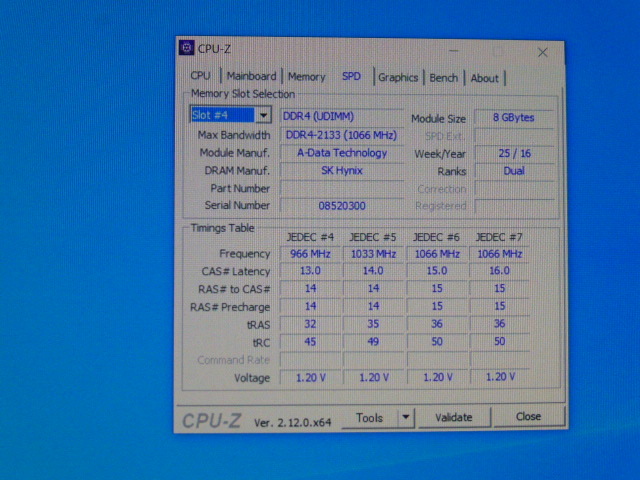Click the 25 / 16 Week/Year value
The image size is (640, 480).
[x=513, y=153]
